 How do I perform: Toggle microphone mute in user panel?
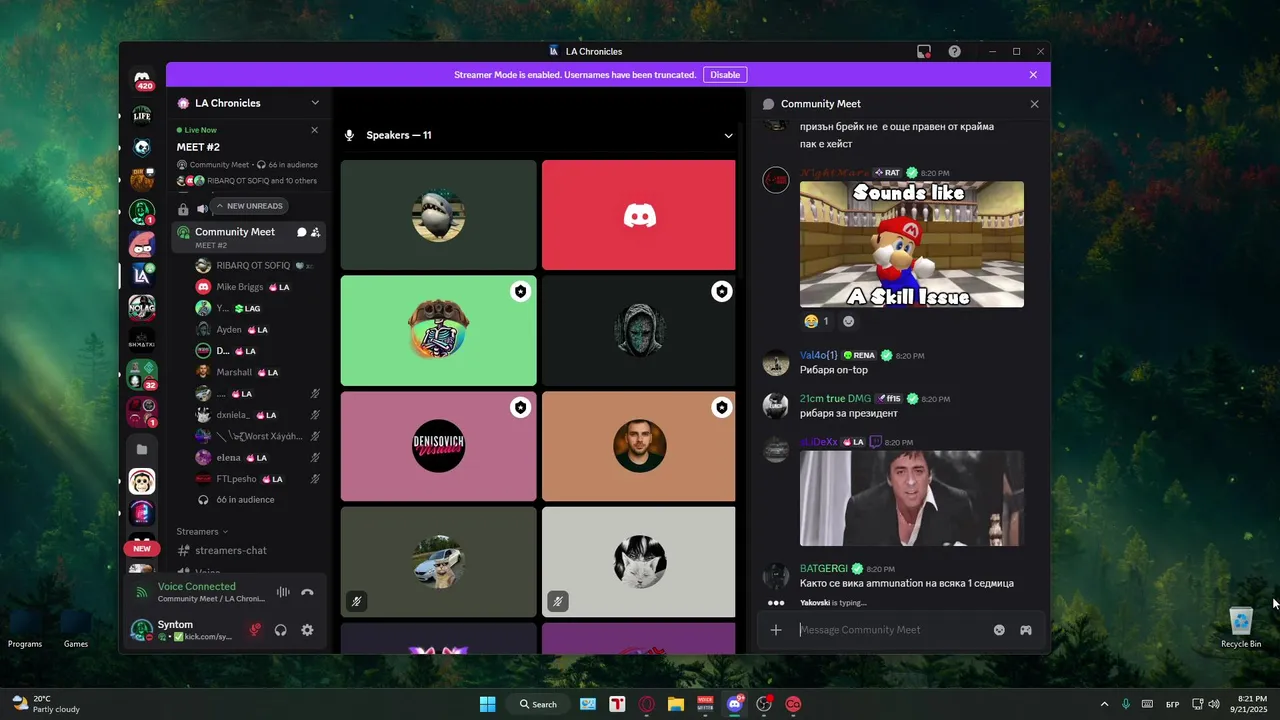[x=255, y=630]
